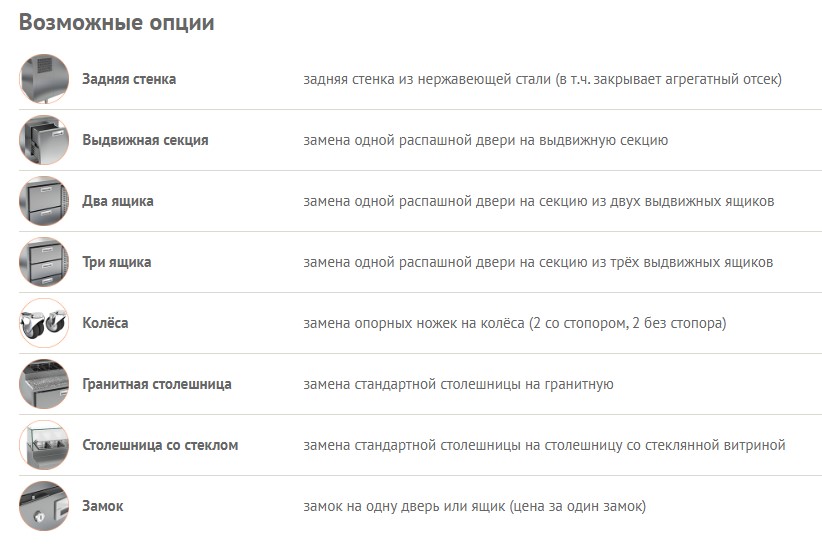The height and width of the screenshot is (545, 822).
Task: Click the "Возможные опции" heading
Action: click(117, 22)
